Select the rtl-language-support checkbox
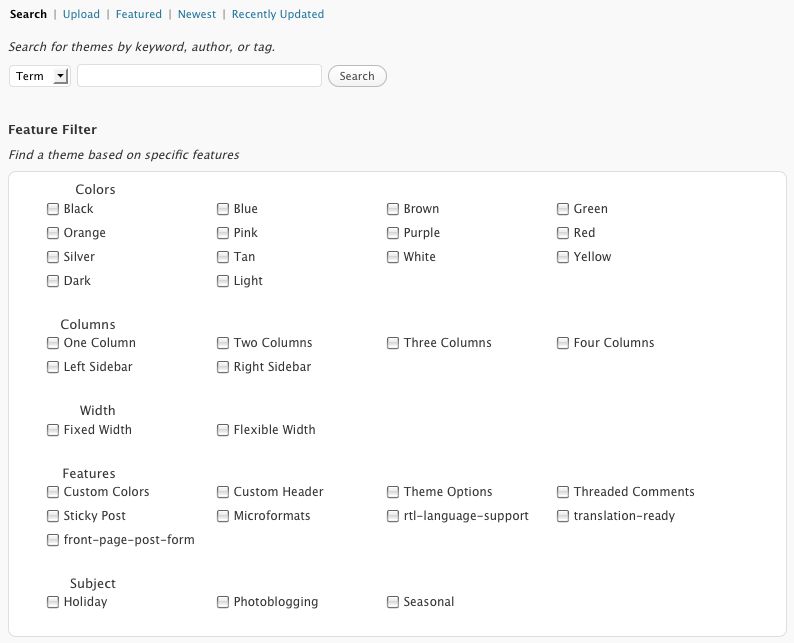This screenshot has height=643, width=794. [x=392, y=516]
